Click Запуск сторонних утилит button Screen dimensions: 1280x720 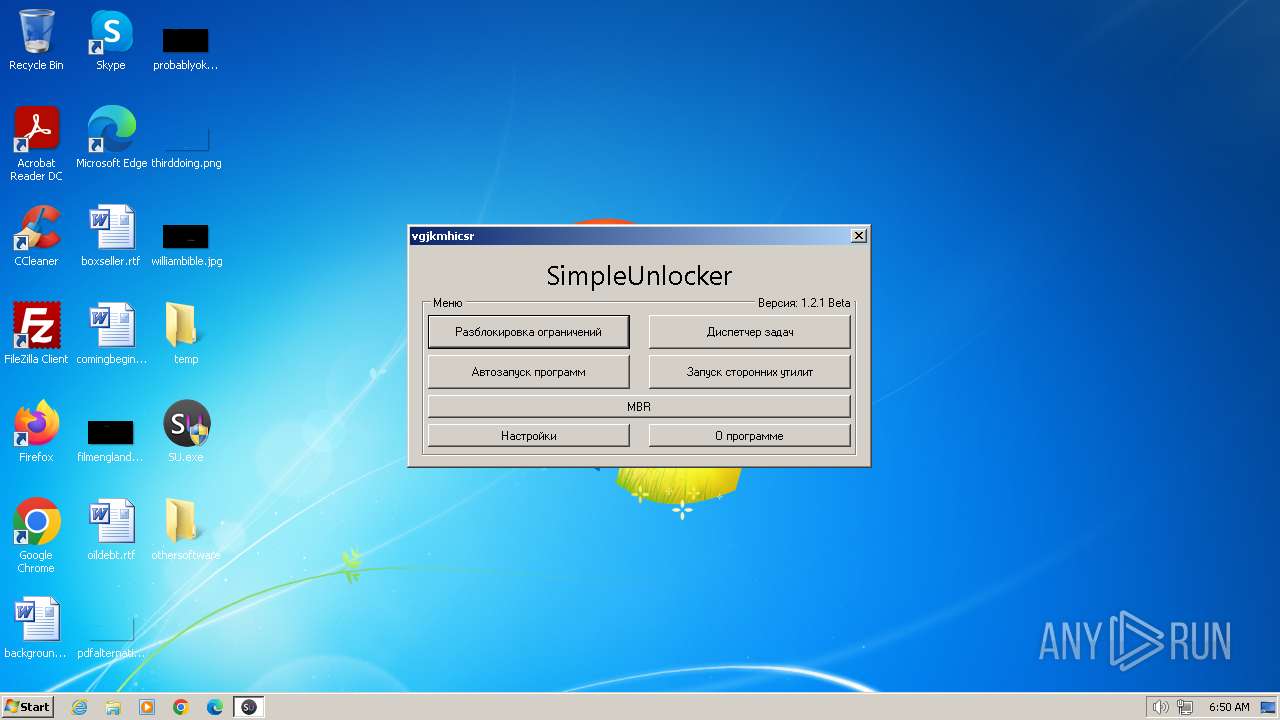point(750,372)
